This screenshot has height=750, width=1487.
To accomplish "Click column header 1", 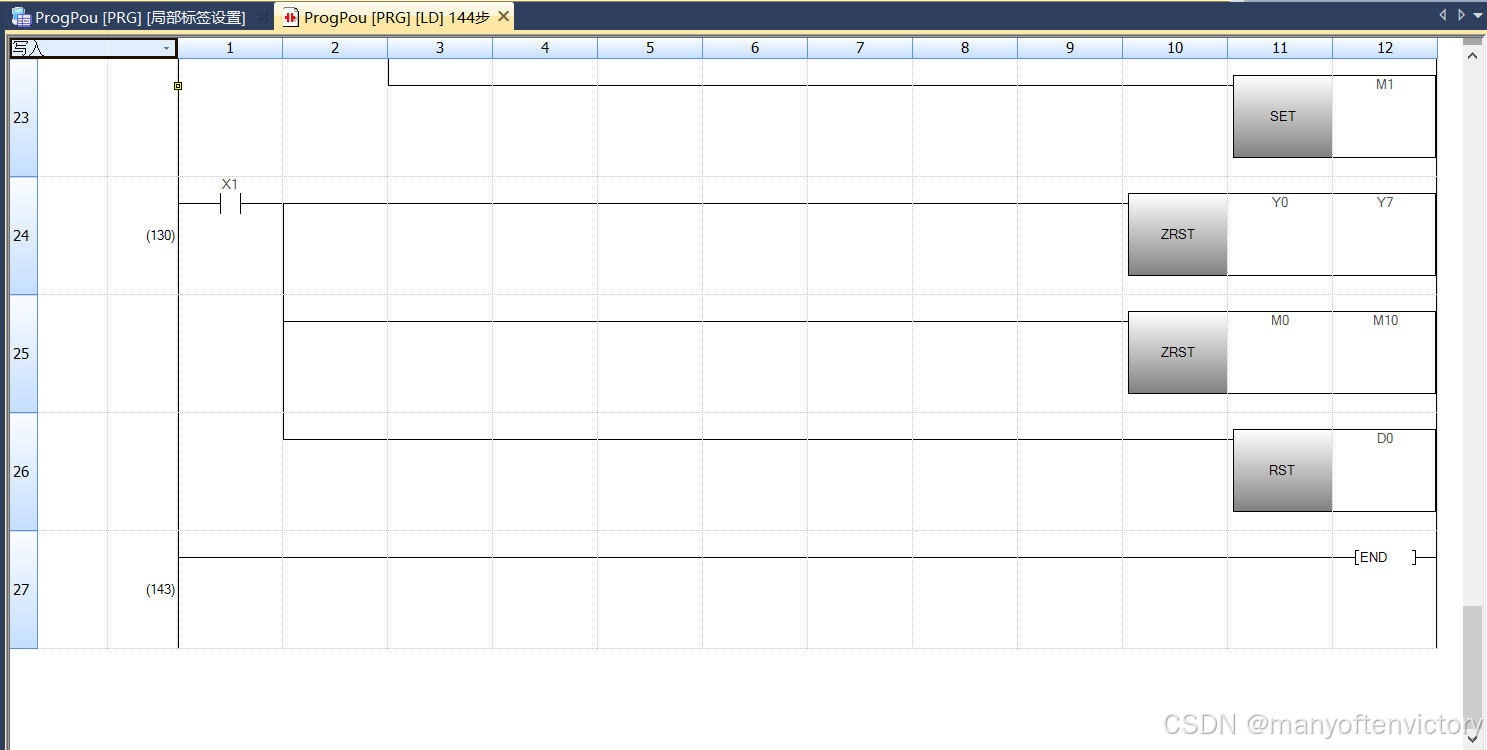I will (230, 48).
